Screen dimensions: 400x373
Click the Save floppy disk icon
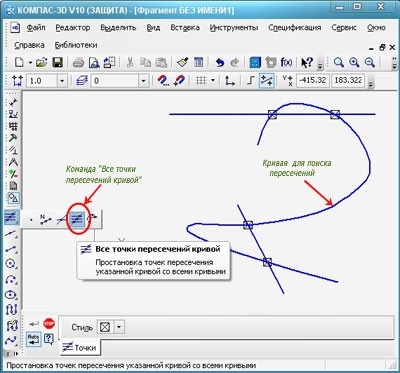click(57, 62)
